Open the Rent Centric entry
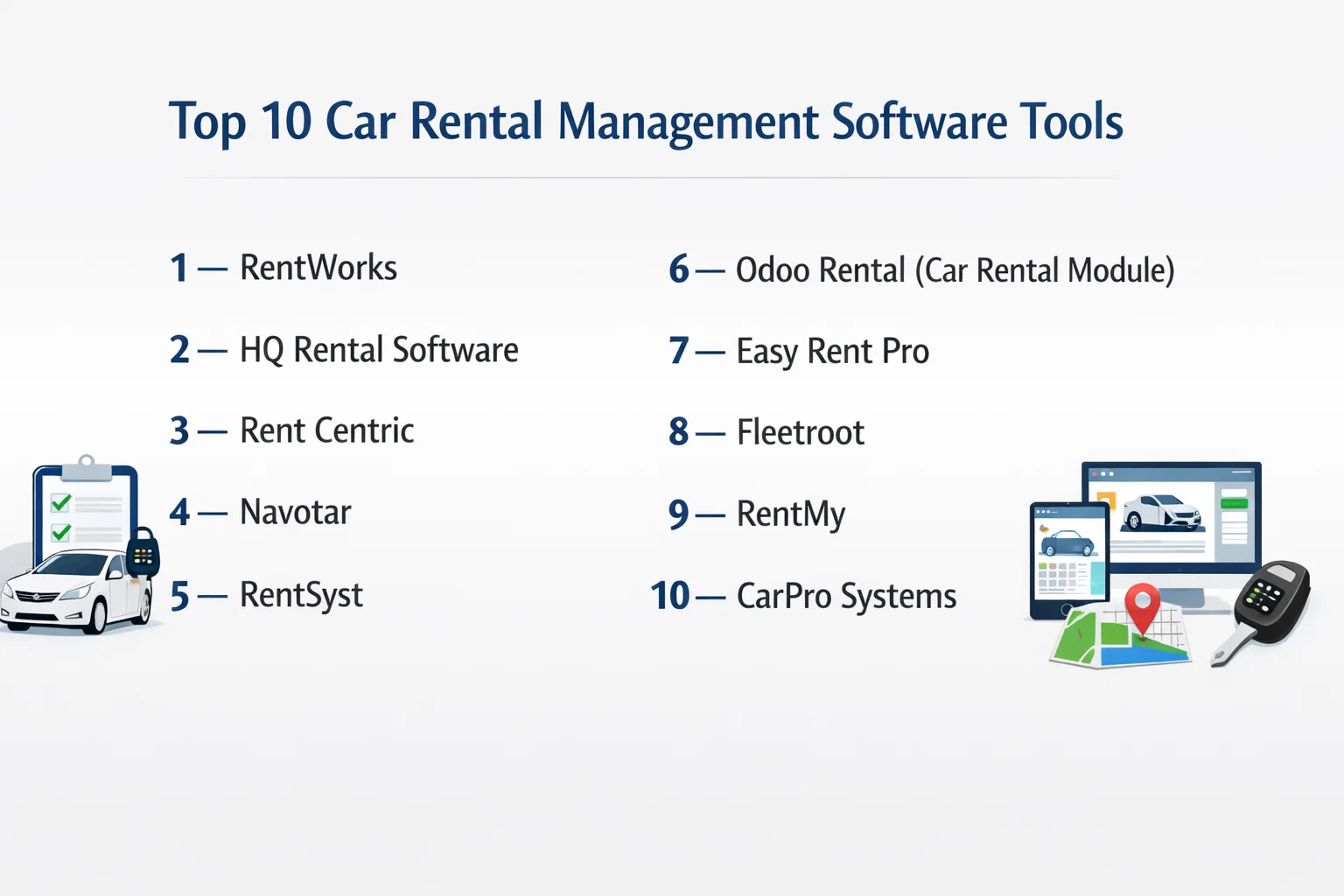The height and width of the screenshot is (896, 1344). (x=326, y=430)
